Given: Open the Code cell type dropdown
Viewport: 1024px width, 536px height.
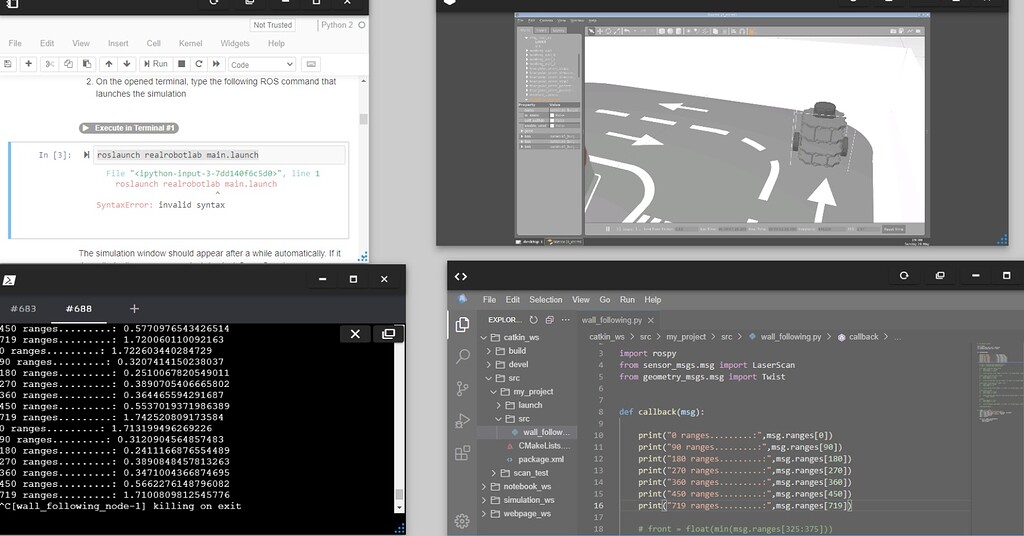Looking at the screenshot, I should click(262, 64).
